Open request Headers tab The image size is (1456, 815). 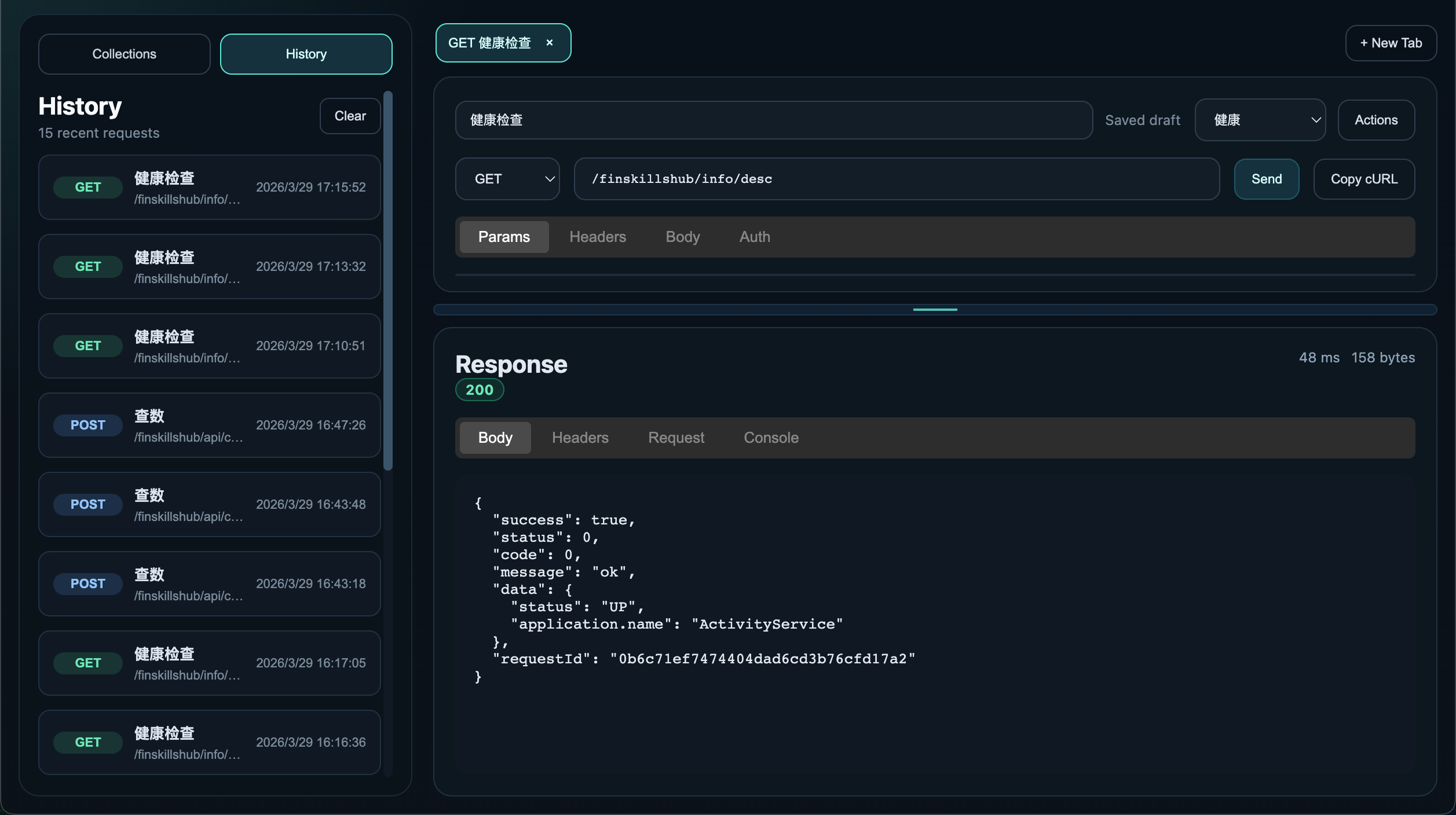(x=598, y=237)
